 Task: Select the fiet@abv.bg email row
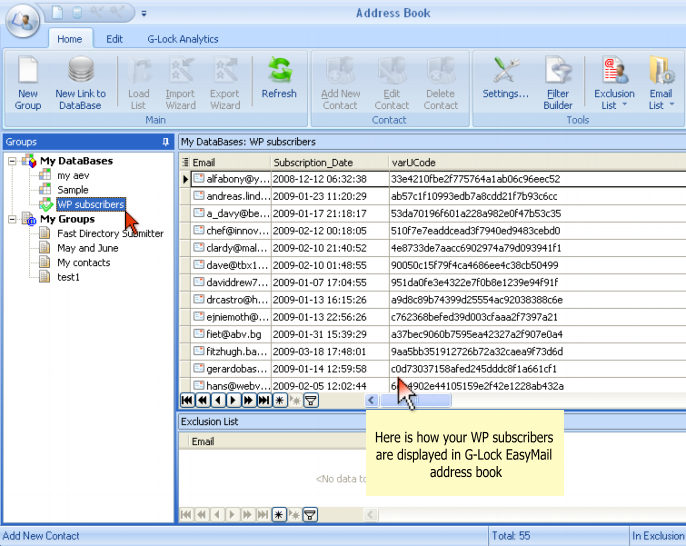[x=224, y=333]
